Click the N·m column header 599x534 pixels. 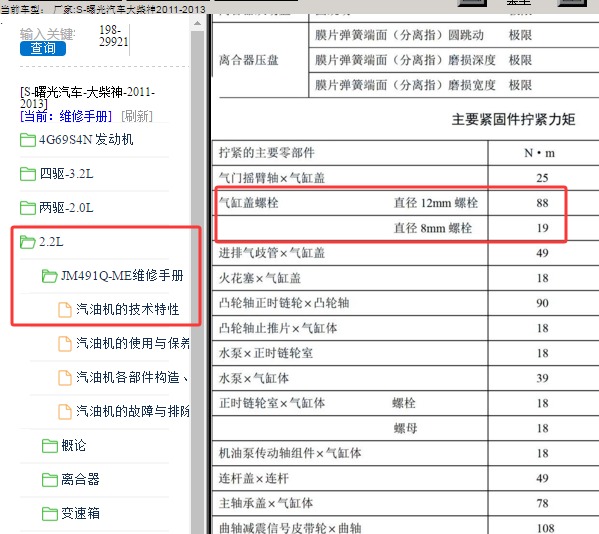[539, 153]
